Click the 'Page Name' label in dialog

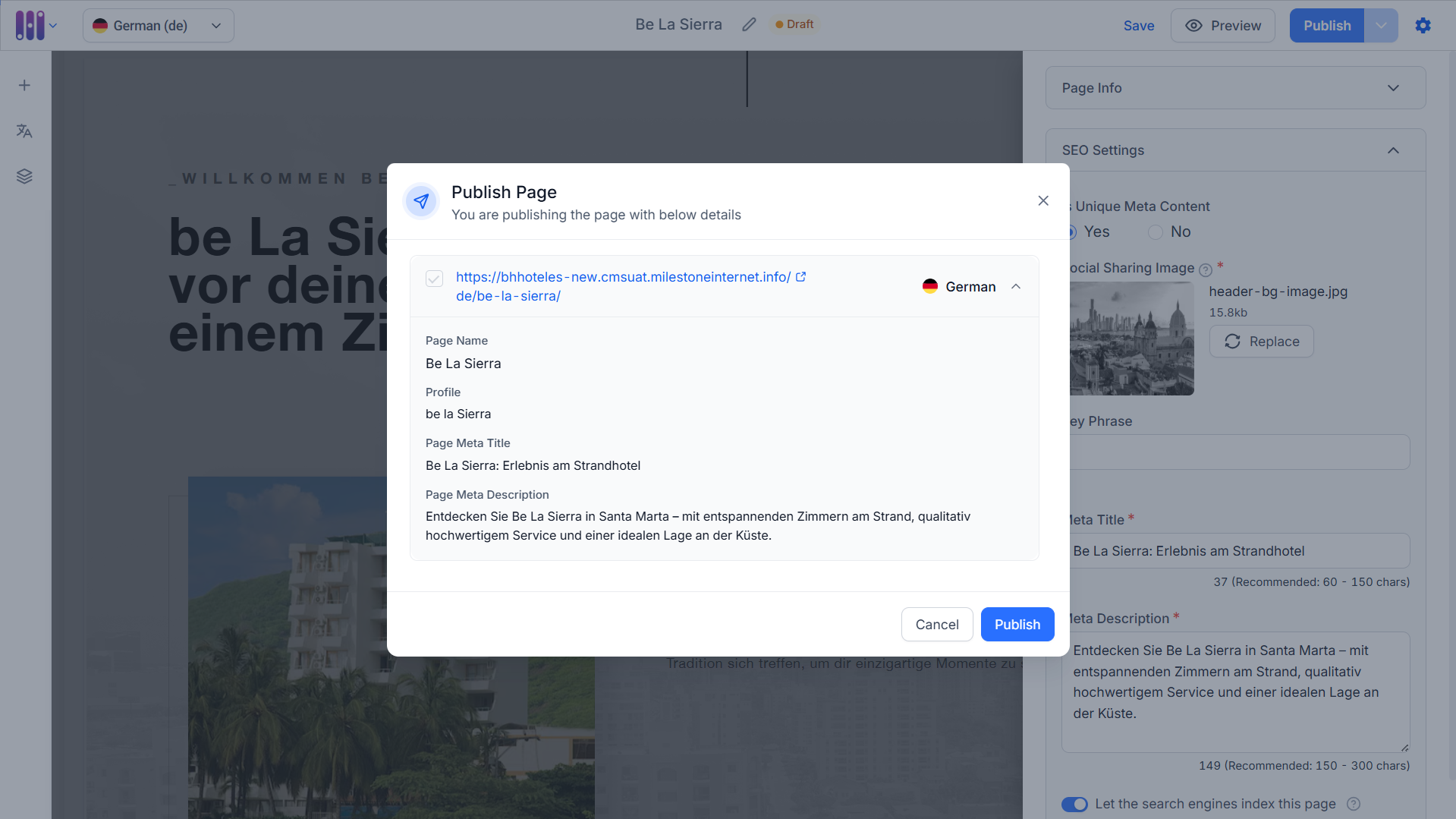tap(457, 341)
